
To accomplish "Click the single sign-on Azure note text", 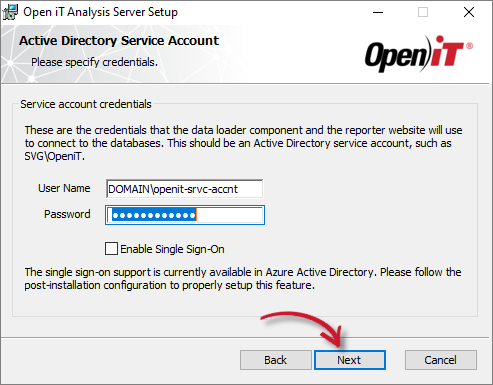I will click(243, 279).
